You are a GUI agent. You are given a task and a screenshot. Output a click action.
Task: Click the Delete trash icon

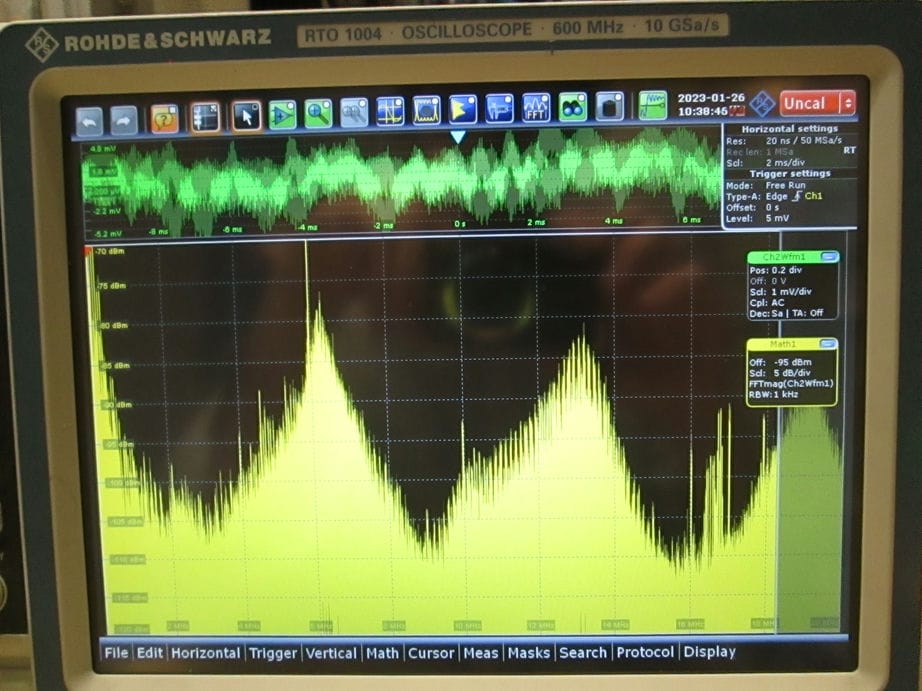[x=609, y=106]
